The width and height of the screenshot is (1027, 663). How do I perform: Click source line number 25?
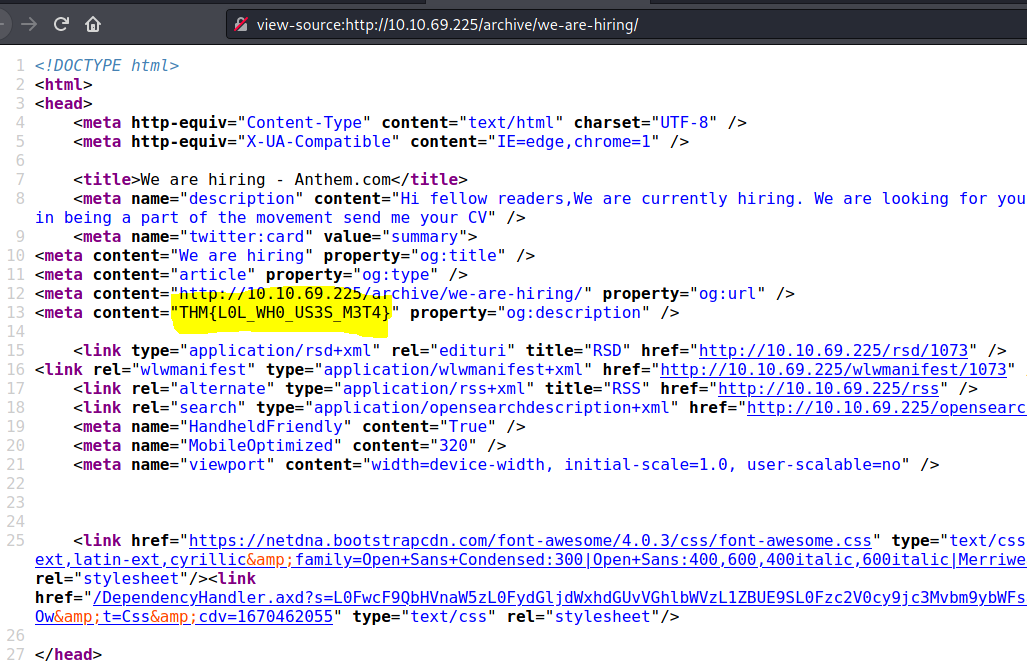[x=16, y=540]
